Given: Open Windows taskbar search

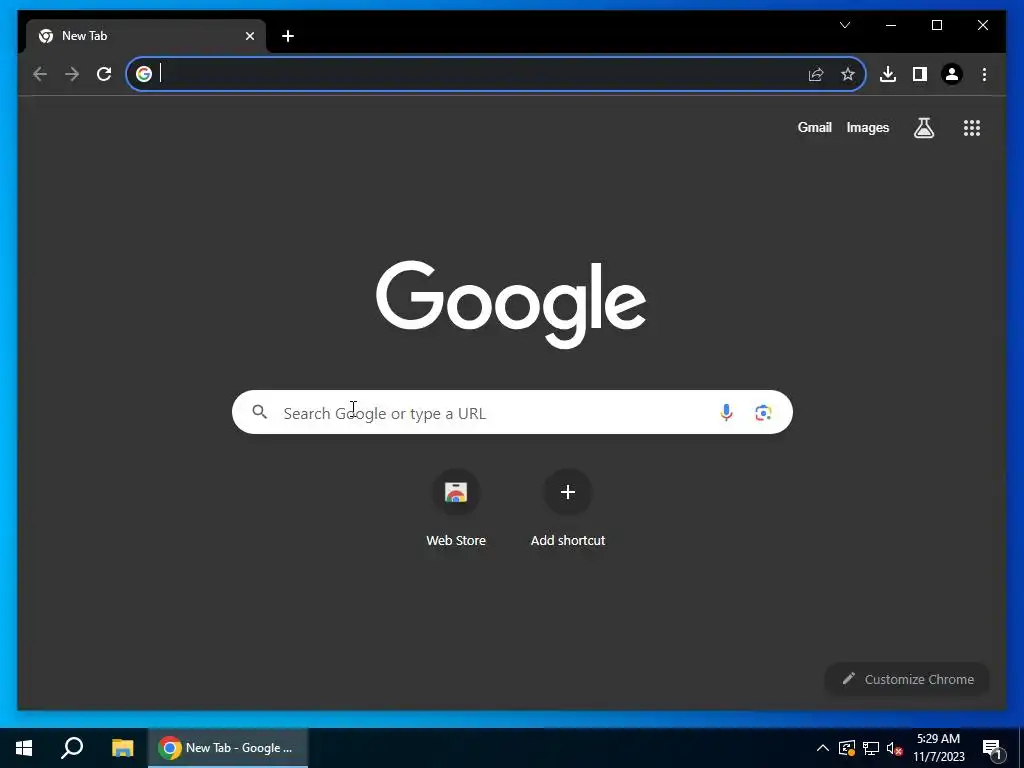Looking at the screenshot, I should pos(72,748).
